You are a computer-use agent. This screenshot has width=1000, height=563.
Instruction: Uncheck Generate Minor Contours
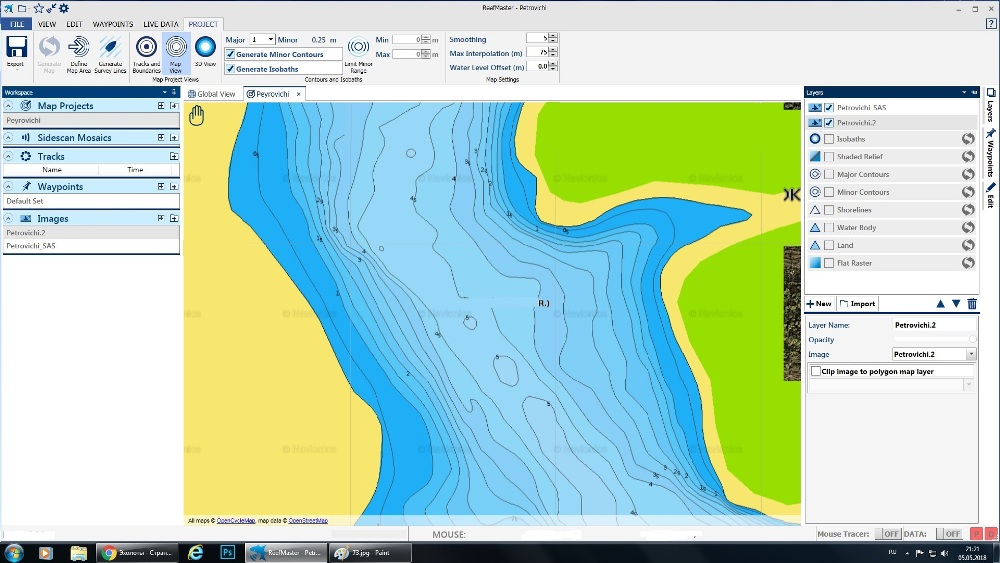click(231, 54)
